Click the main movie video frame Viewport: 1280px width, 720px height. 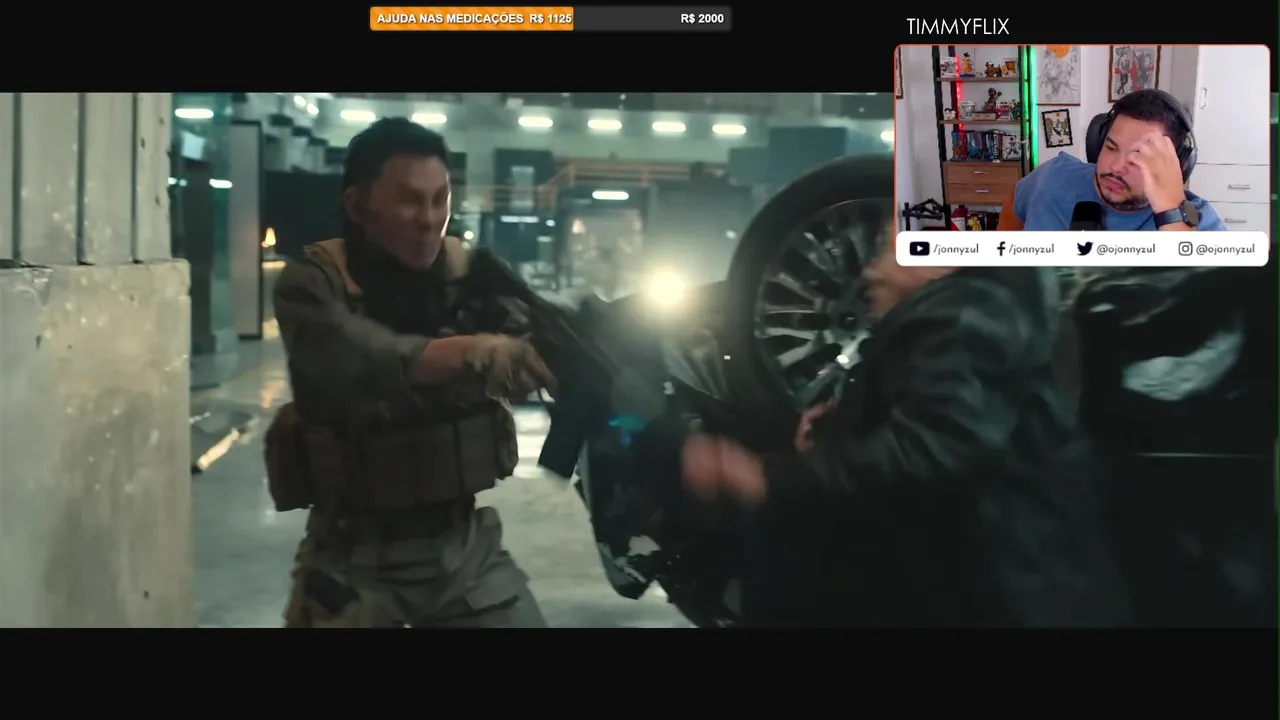pos(640,360)
